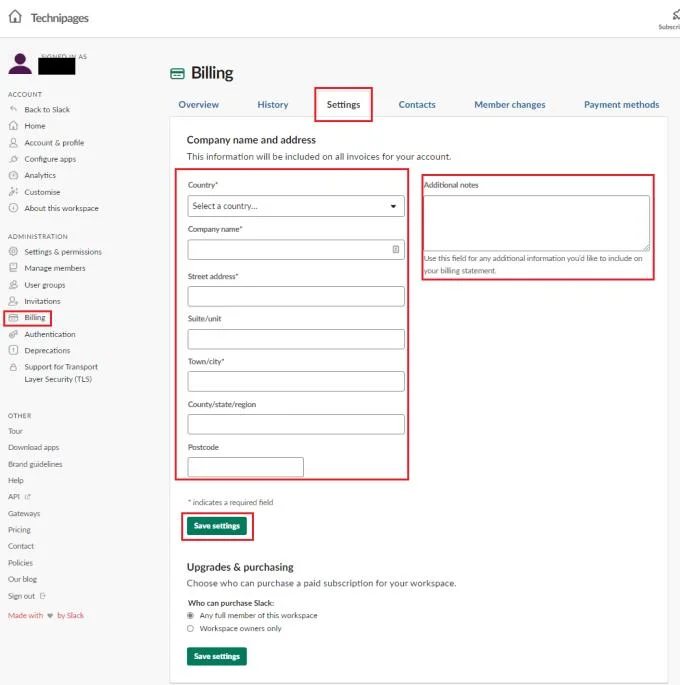Open the Payment methods tab
The image size is (680, 685).
[x=621, y=105]
